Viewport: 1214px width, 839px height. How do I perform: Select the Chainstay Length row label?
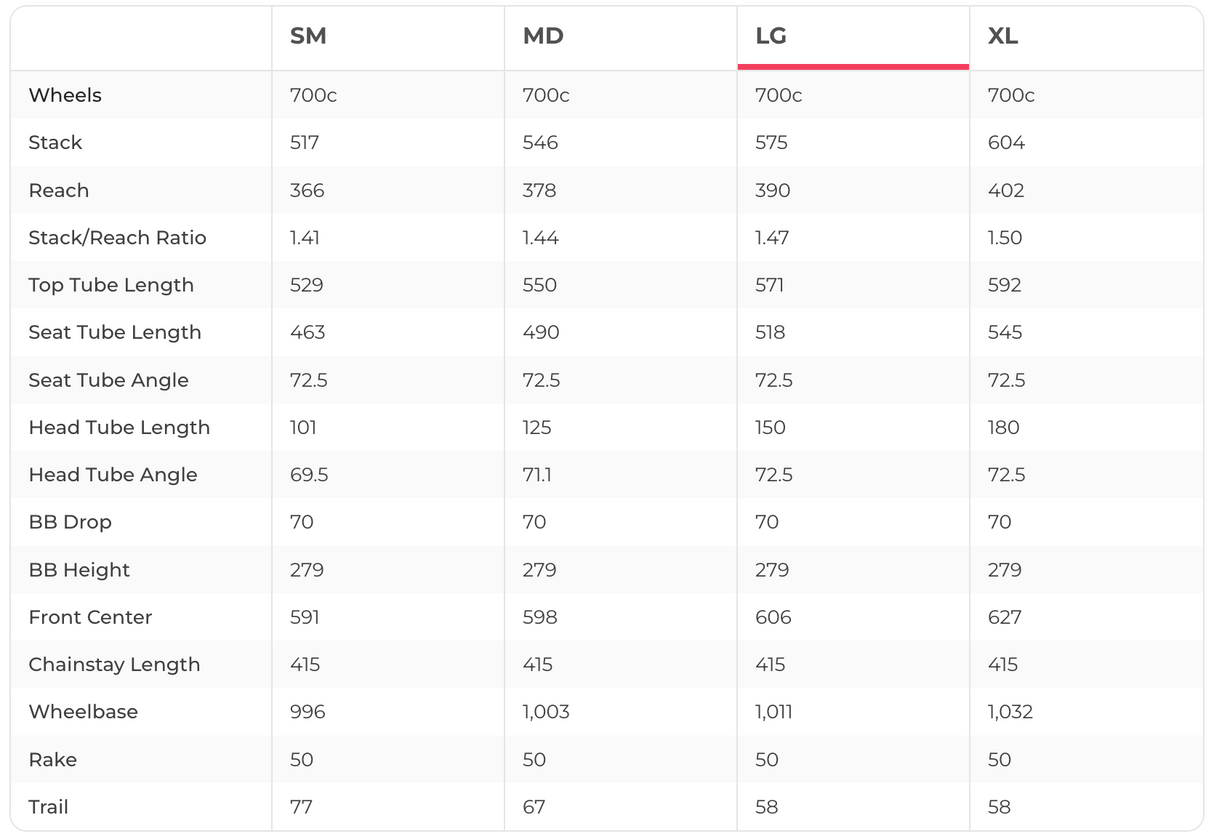coord(114,665)
